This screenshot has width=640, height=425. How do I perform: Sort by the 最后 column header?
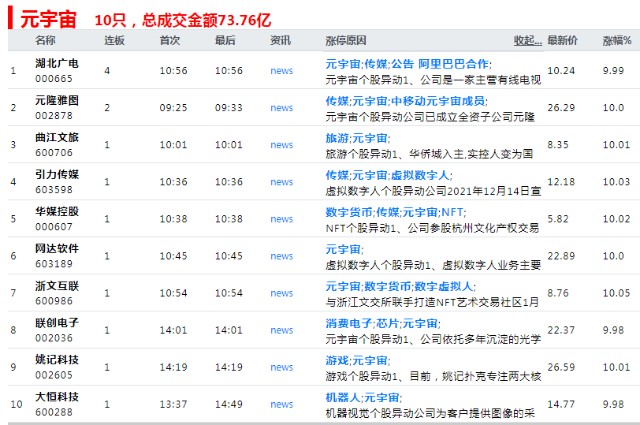tap(225, 40)
